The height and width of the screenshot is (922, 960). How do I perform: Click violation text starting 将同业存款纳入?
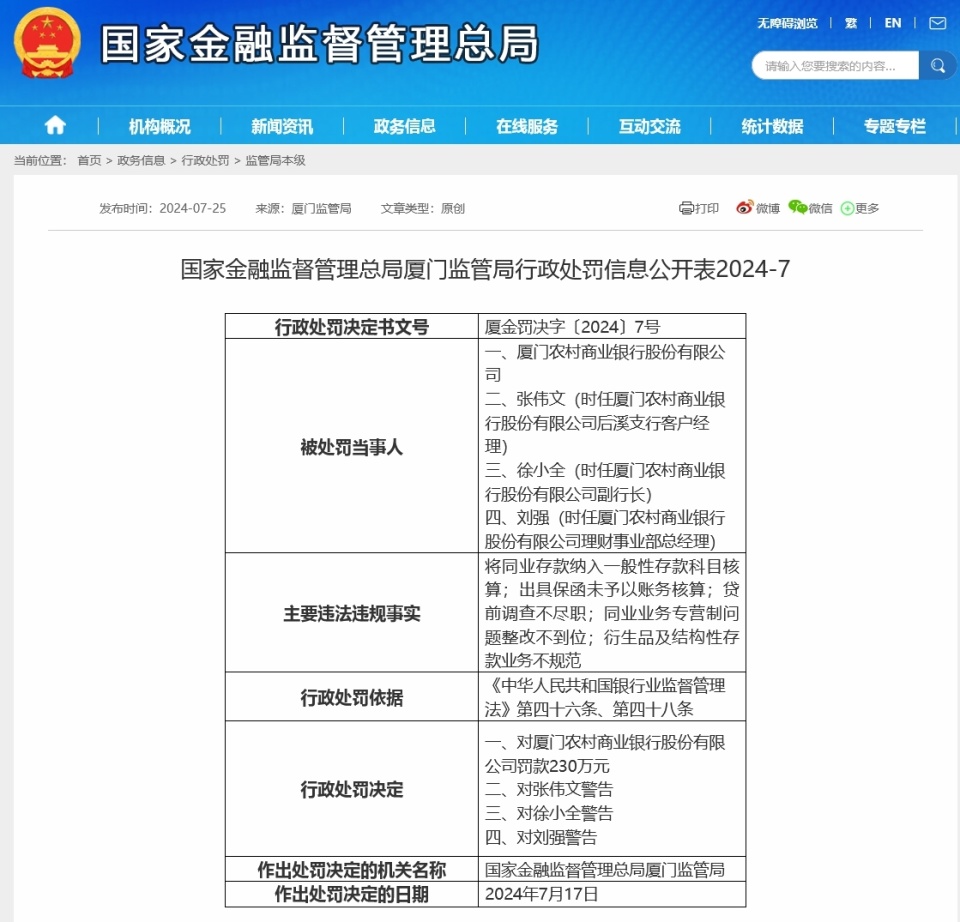point(612,613)
